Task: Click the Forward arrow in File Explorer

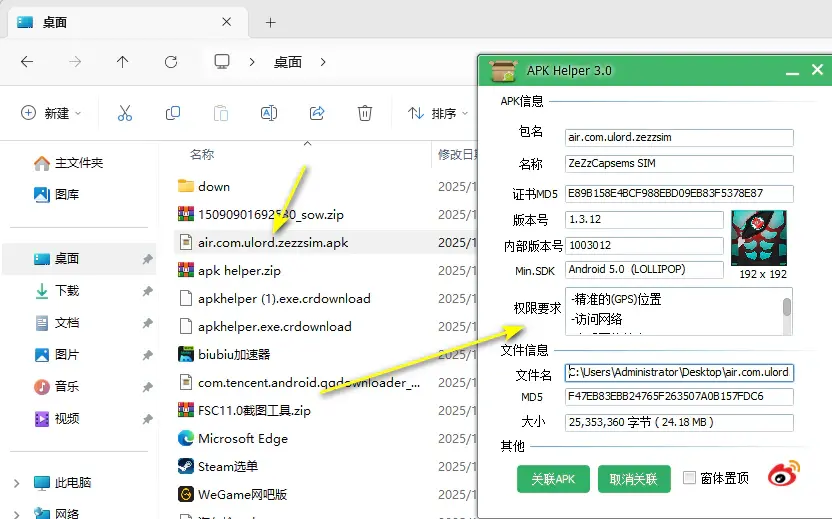Action: 75,62
